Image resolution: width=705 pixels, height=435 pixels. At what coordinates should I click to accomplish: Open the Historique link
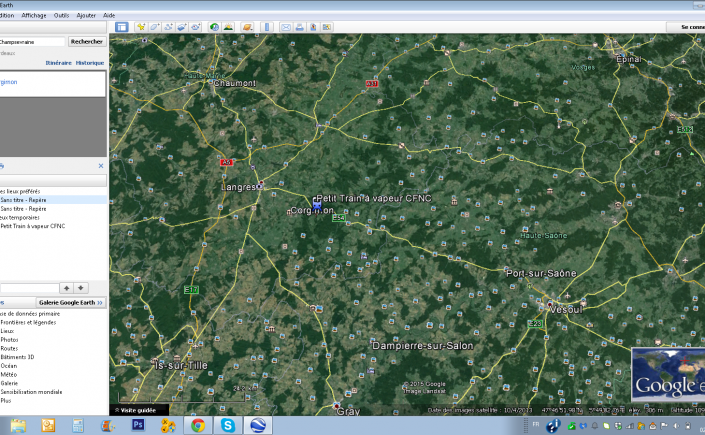coord(90,62)
